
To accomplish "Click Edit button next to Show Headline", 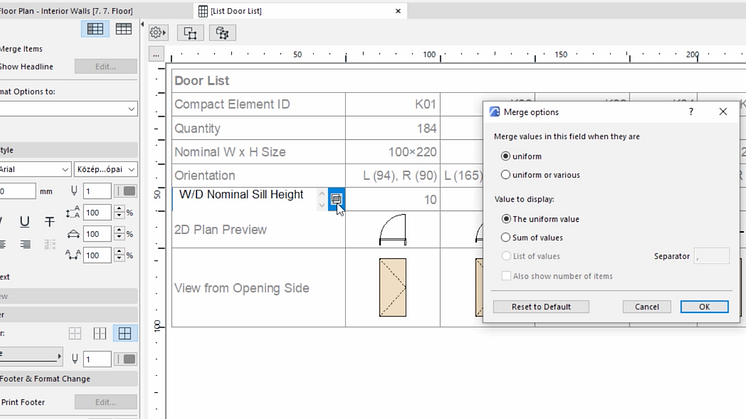I will click(106, 67).
